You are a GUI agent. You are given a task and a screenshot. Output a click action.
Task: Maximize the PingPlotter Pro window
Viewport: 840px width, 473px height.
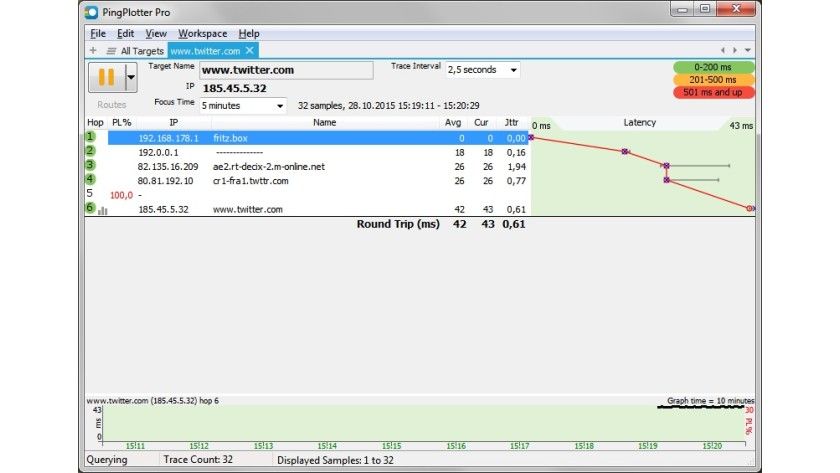[x=705, y=9]
